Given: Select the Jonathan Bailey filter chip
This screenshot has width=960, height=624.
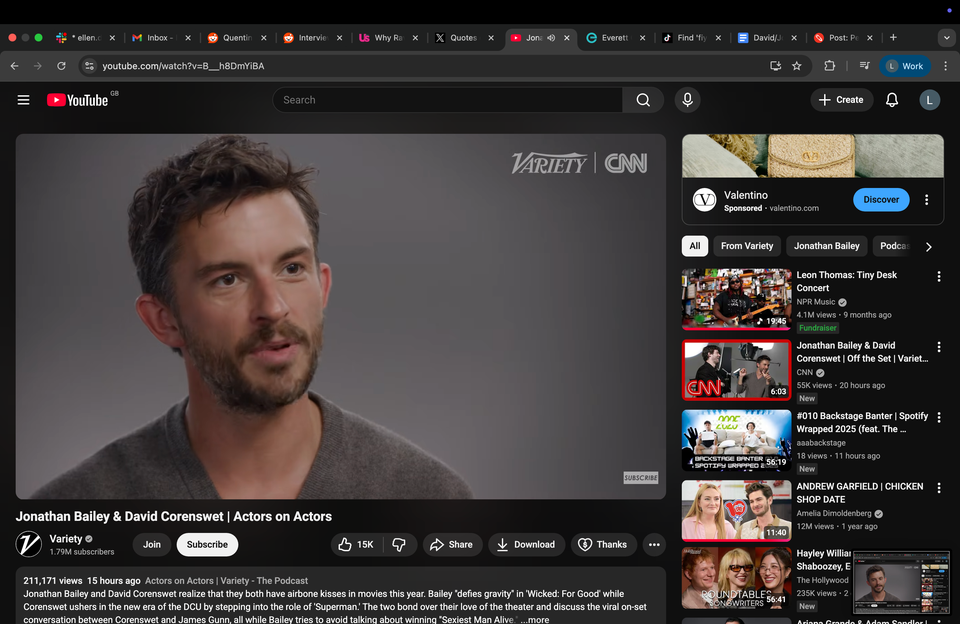Looking at the screenshot, I should (826, 246).
